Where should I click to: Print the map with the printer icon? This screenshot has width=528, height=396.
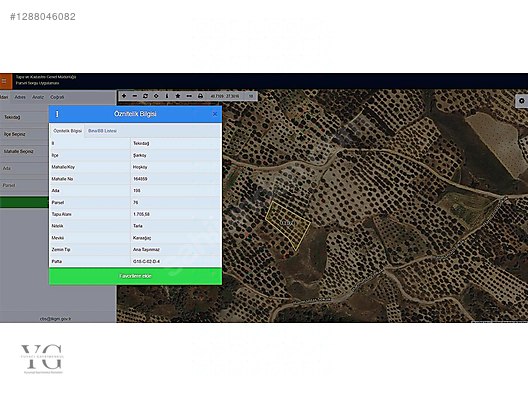coord(200,96)
